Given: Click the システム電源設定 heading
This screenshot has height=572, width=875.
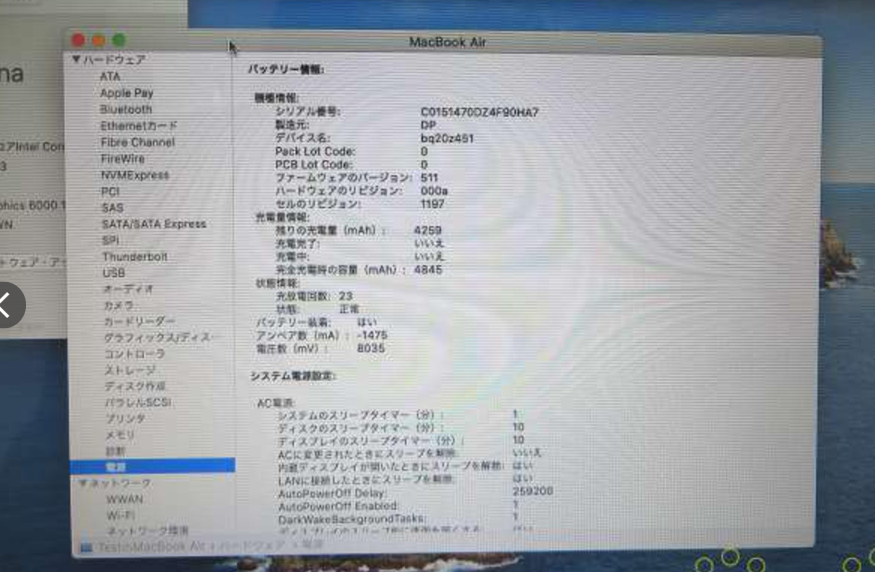Looking at the screenshot, I should pyautogui.click(x=293, y=376).
